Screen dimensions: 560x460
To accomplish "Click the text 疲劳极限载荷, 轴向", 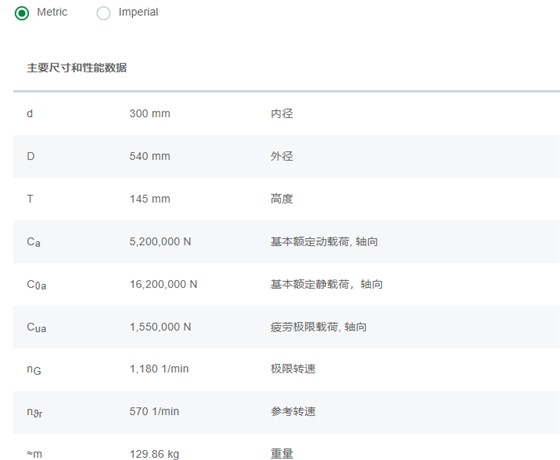I will pos(319,327).
